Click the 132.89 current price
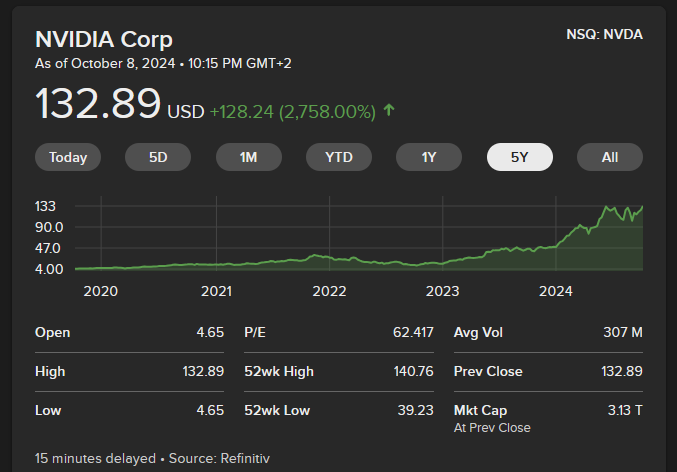 [x=98, y=105]
